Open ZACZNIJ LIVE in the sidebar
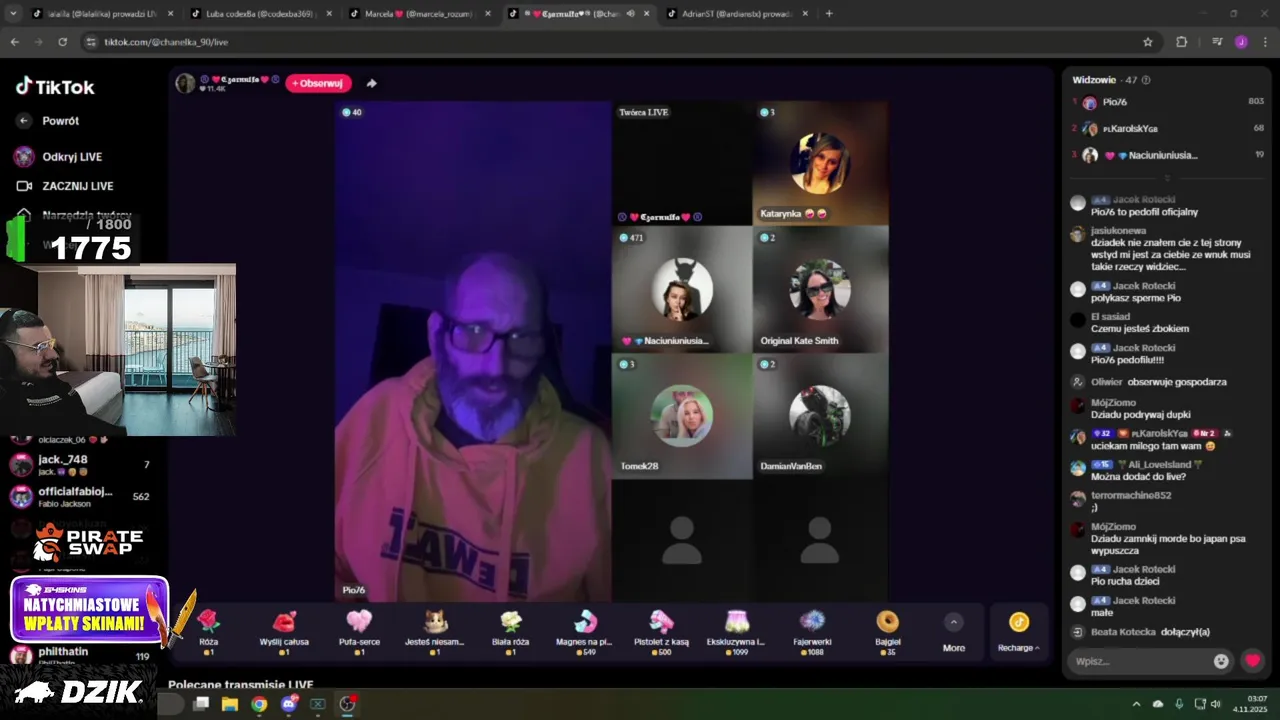Screen dimensions: 1280x720 point(65,186)
